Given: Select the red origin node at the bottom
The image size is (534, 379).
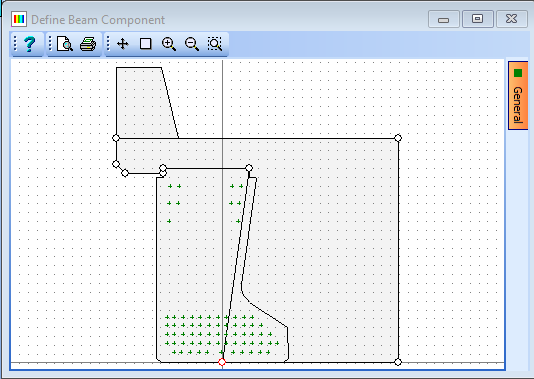Looking at the screenshot, I should click(x=222, y=362).
